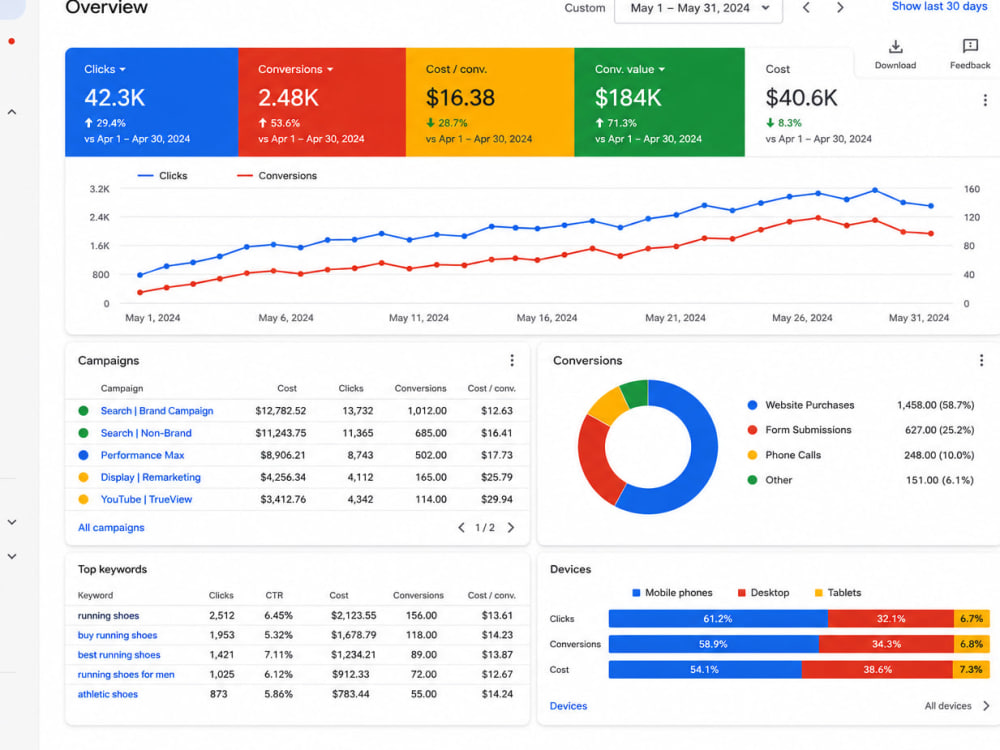Collapse the sidebar section with up chevron
Viewport: 1000px width, 750px height.
coord(11,112)
